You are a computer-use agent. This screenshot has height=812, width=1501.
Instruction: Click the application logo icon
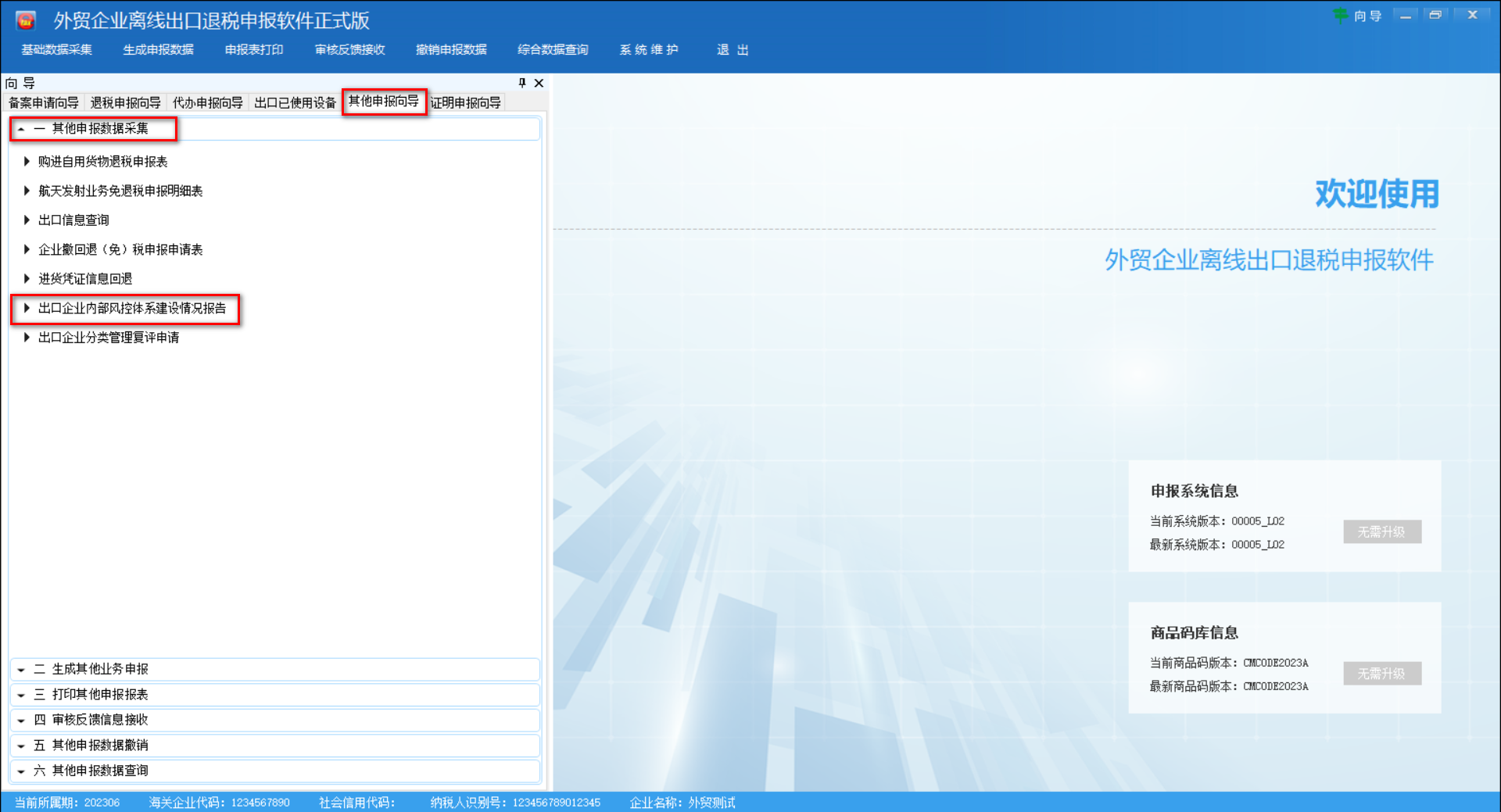tap(27, 20)
